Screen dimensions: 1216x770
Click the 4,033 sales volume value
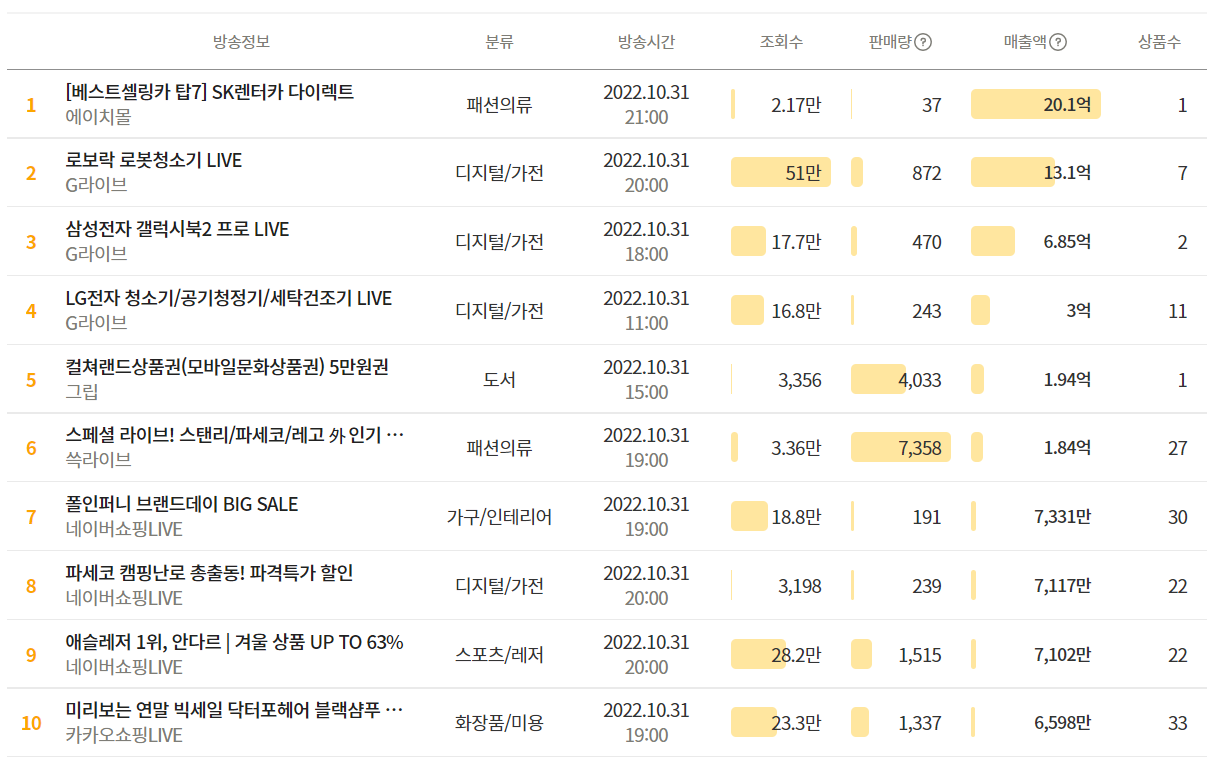point(920,379)
